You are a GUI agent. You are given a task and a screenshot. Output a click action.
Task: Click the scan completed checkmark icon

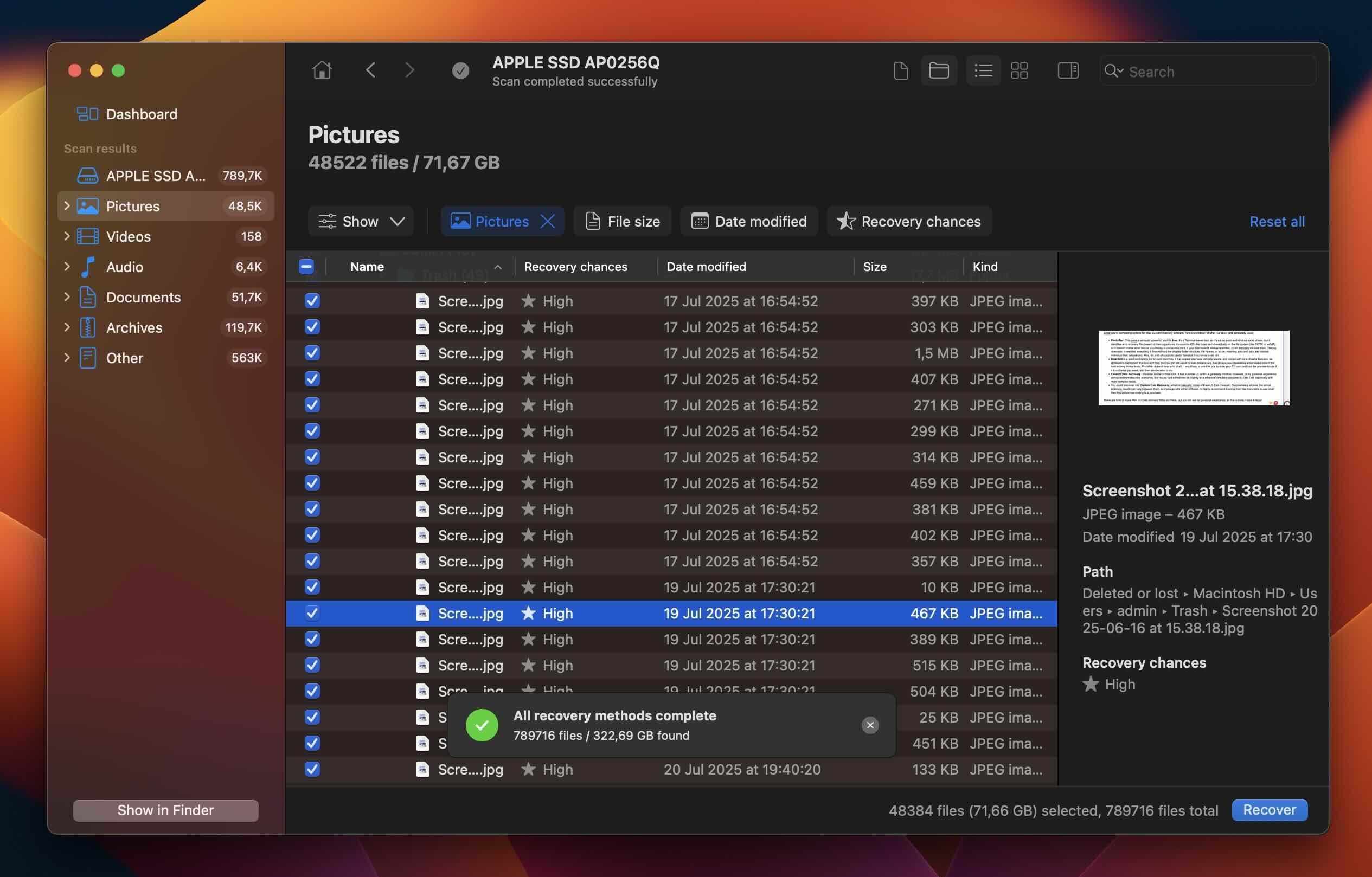[x=460, y=70]
